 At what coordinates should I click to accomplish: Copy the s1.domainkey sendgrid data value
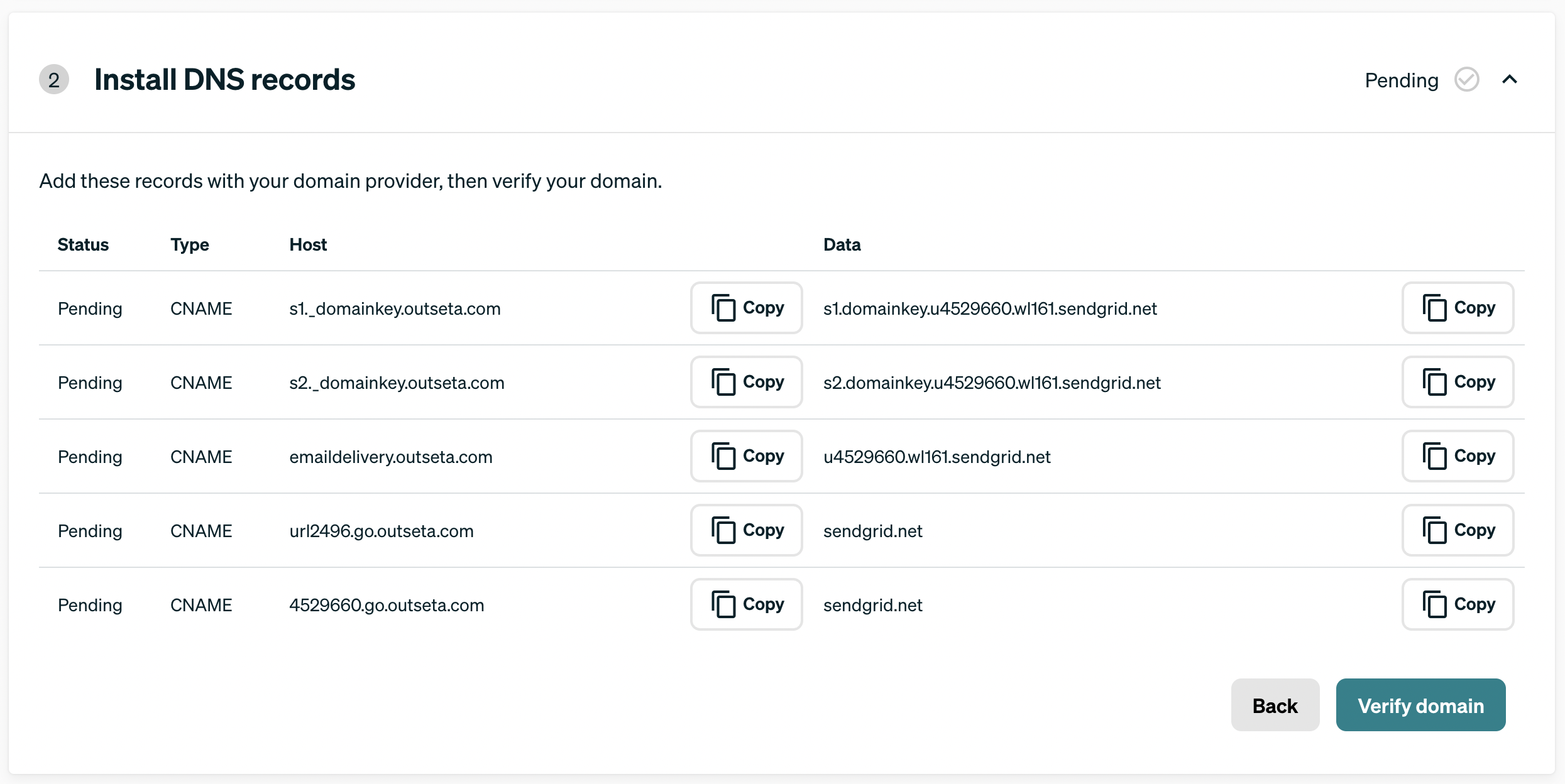1457,308
